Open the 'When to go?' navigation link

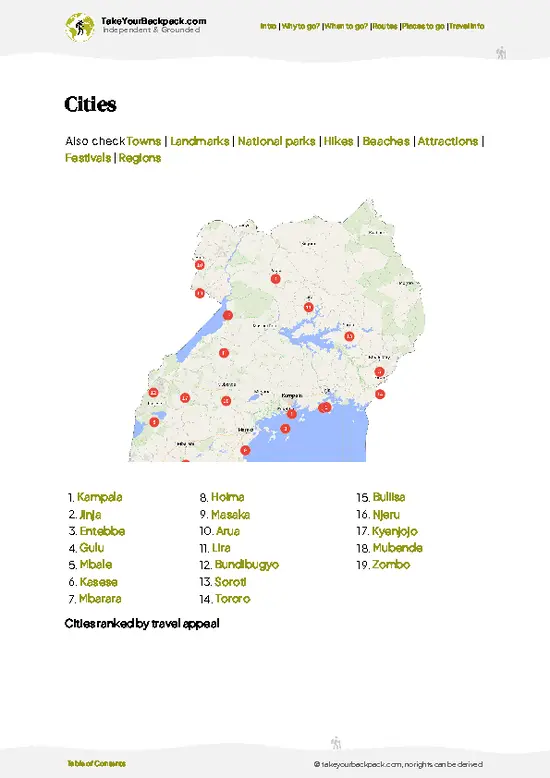(346, 26)
